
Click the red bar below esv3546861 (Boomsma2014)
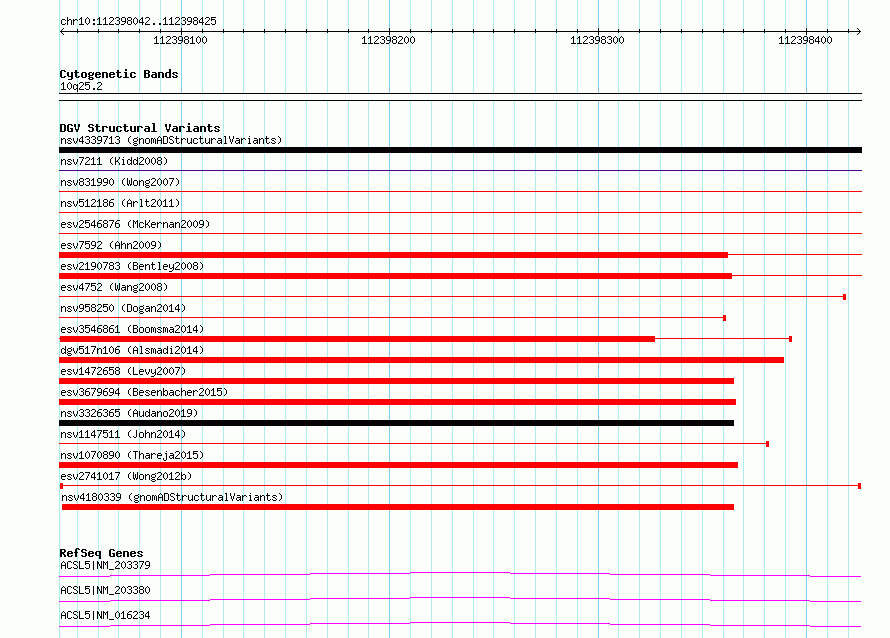(357, 339)
